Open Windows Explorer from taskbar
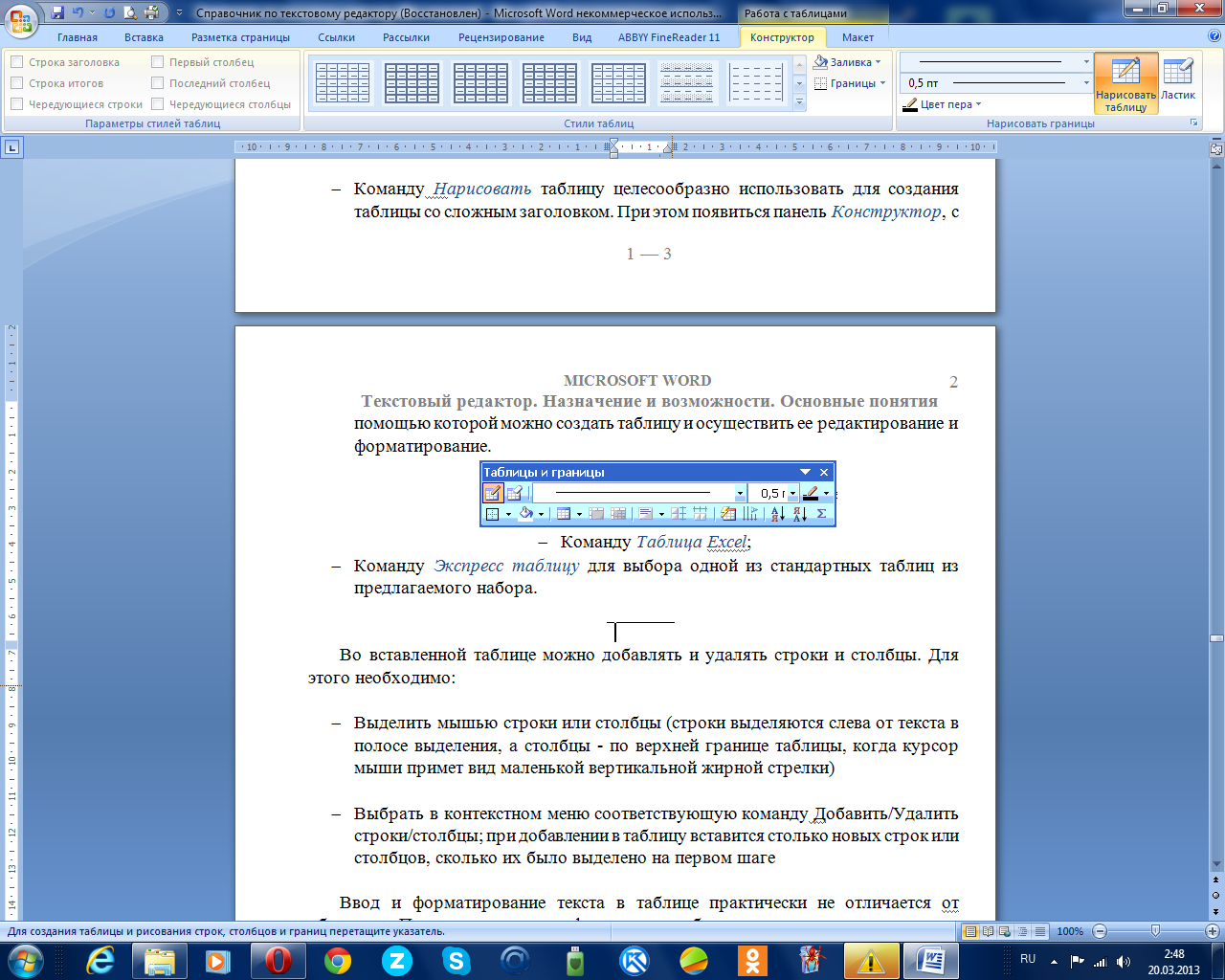The height and width of the screenshot is (980, 1225). click(x=160, y=960)
